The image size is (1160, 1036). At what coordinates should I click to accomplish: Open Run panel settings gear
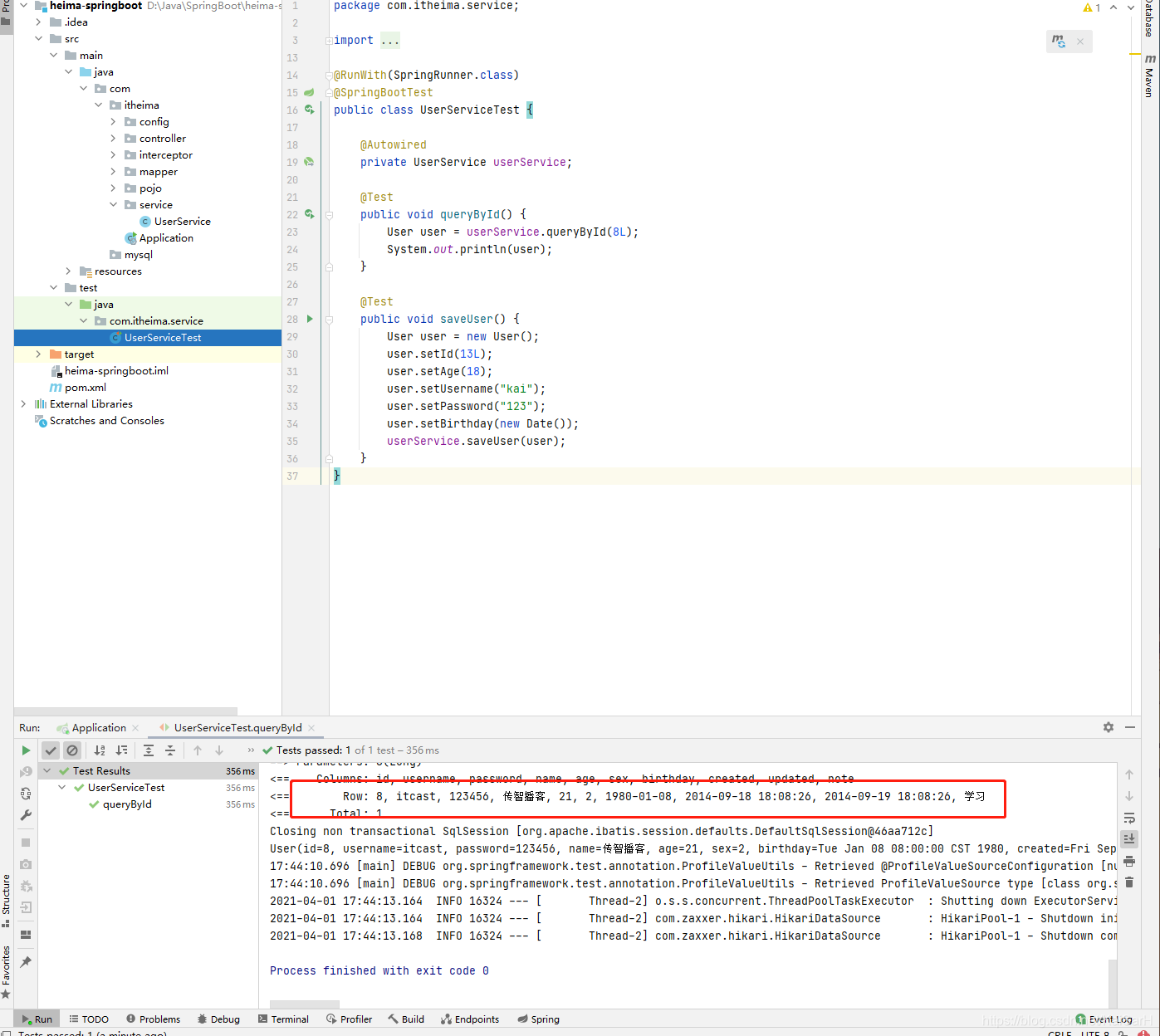(1109, 727)
